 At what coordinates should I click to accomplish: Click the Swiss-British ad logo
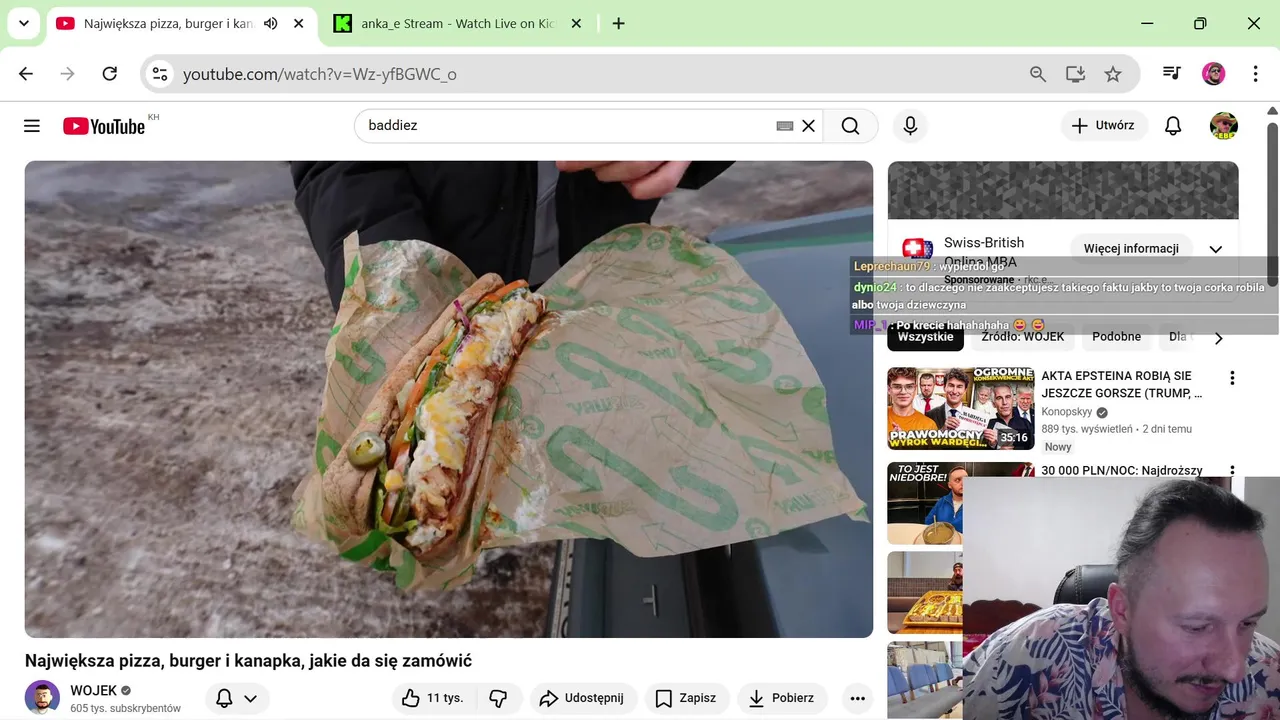coord(917,249)
